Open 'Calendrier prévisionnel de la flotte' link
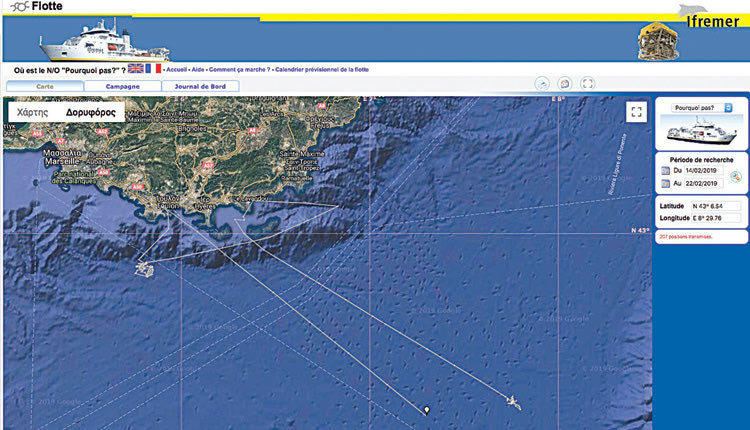 coord(322,69)
